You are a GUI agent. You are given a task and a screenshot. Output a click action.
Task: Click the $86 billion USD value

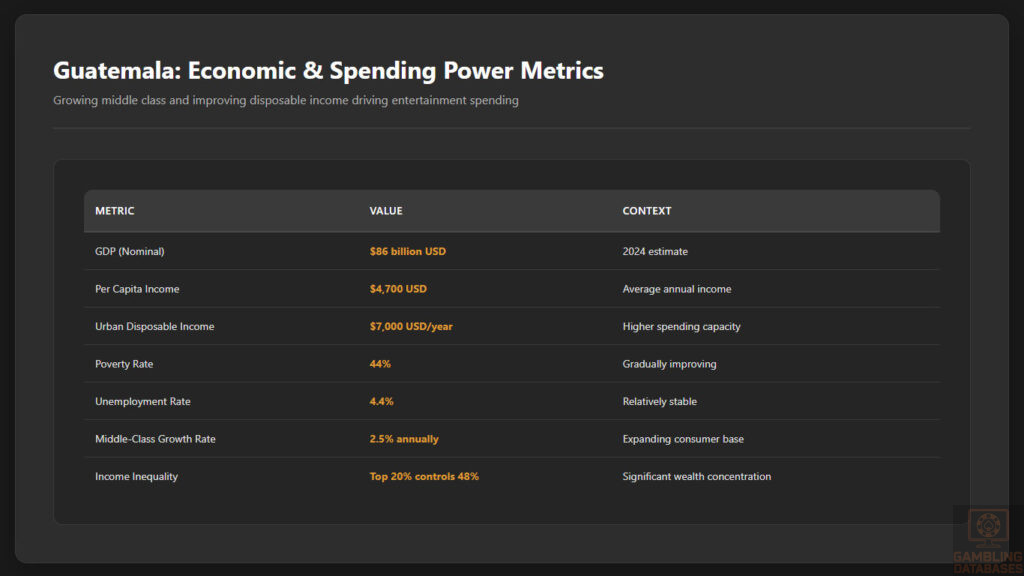coord(407,251)
